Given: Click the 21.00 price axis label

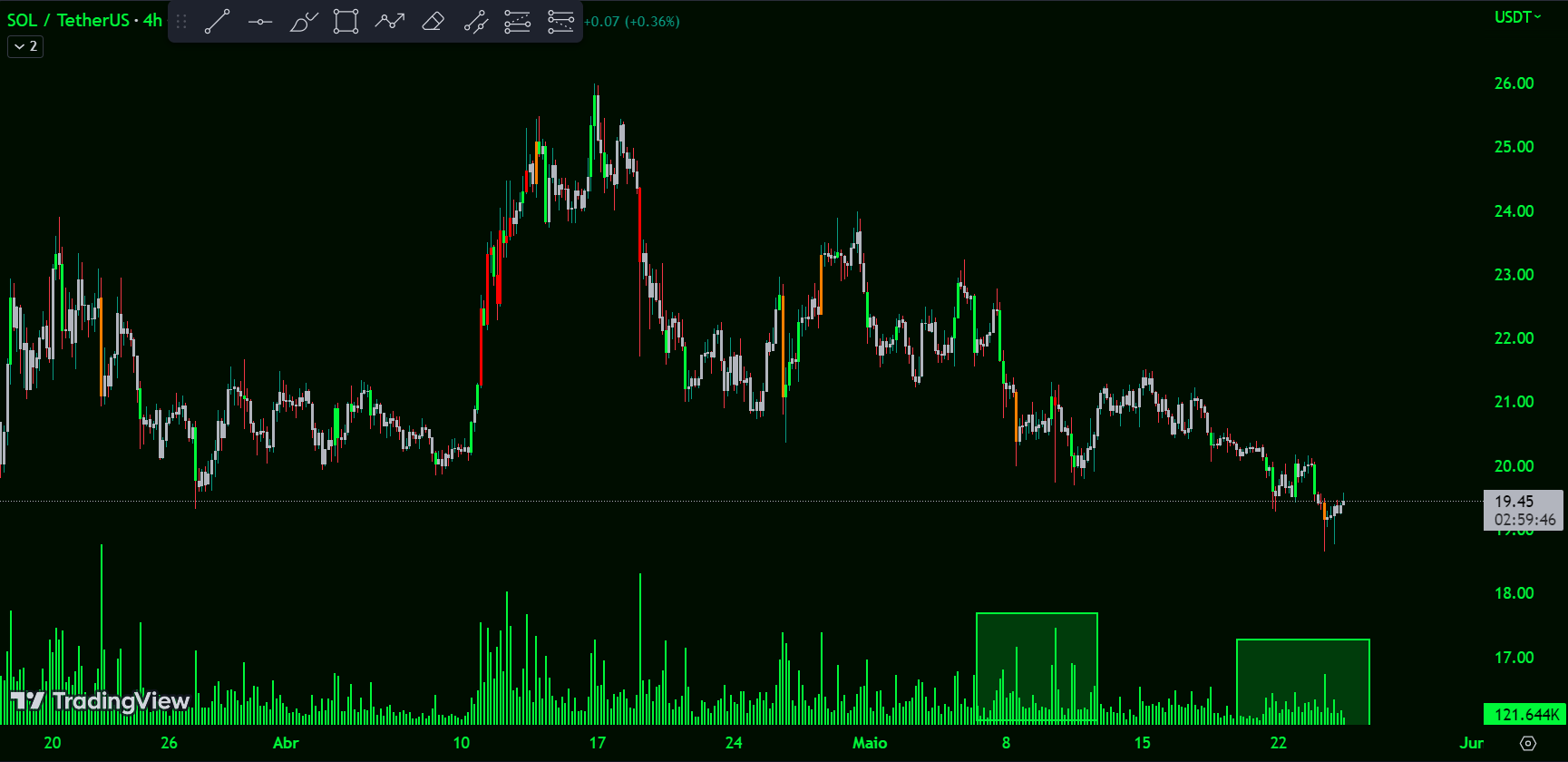Looking at the screenshot, I should pos(1514,402).
